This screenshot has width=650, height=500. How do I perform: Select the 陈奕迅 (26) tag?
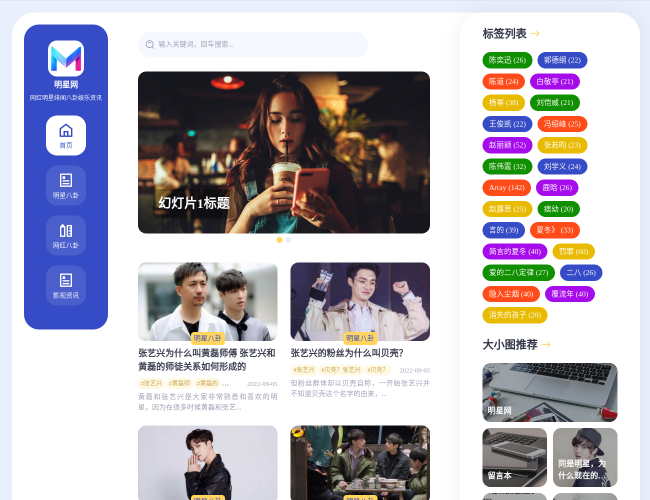pos(507,60)
